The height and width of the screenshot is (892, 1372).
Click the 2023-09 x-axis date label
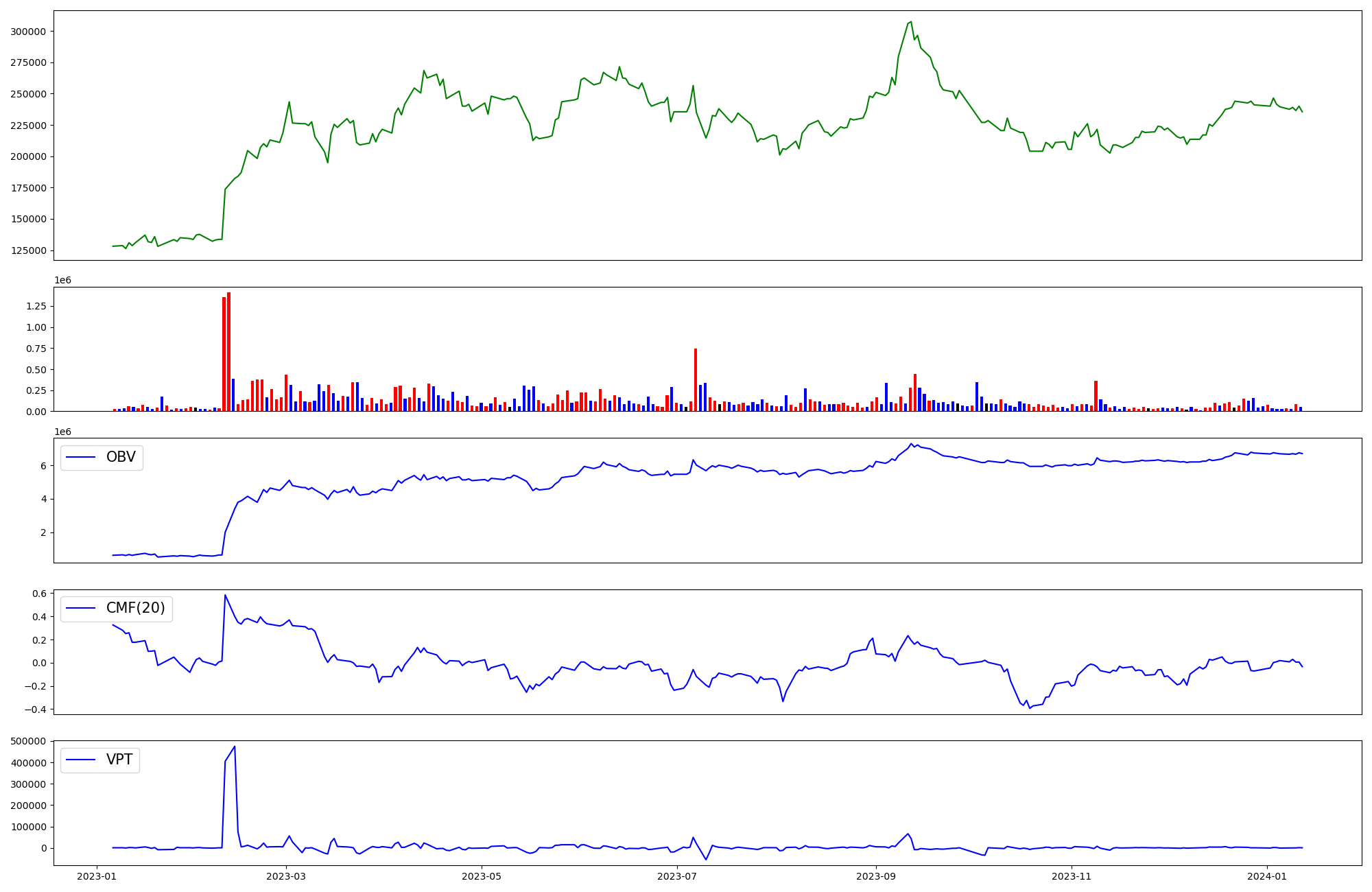875,876
